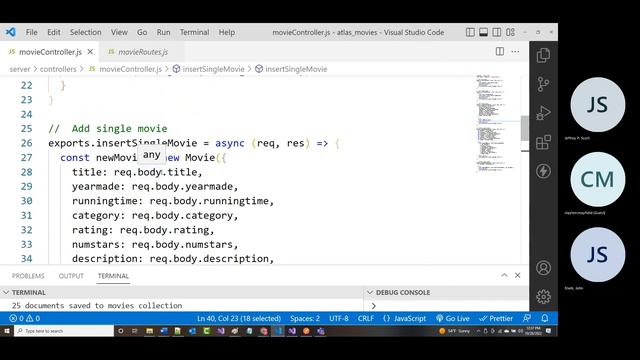Image resolution: width=640 pixels, height=360 pixels.
Task: Click Go Live in status bar
Action: point(453,318)
